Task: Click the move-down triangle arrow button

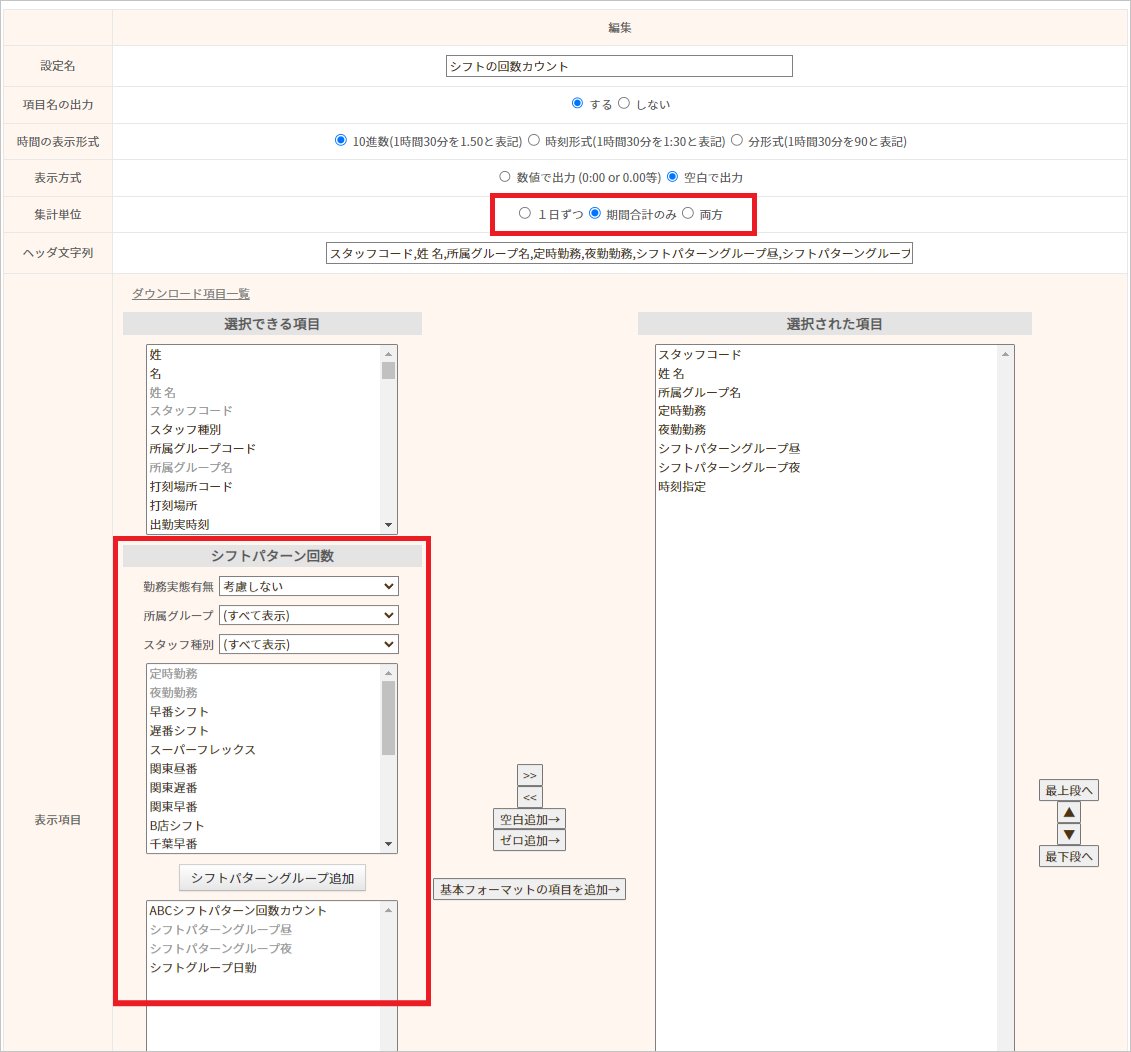Action: pos(1068,834)
